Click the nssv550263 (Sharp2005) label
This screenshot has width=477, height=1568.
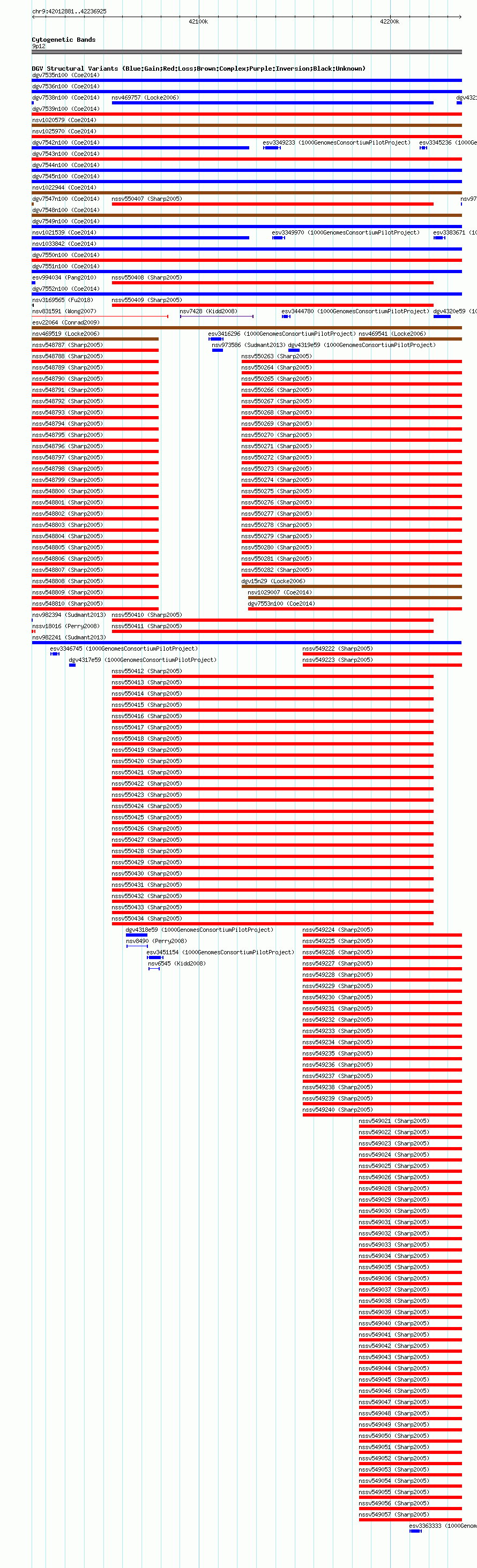277,357
